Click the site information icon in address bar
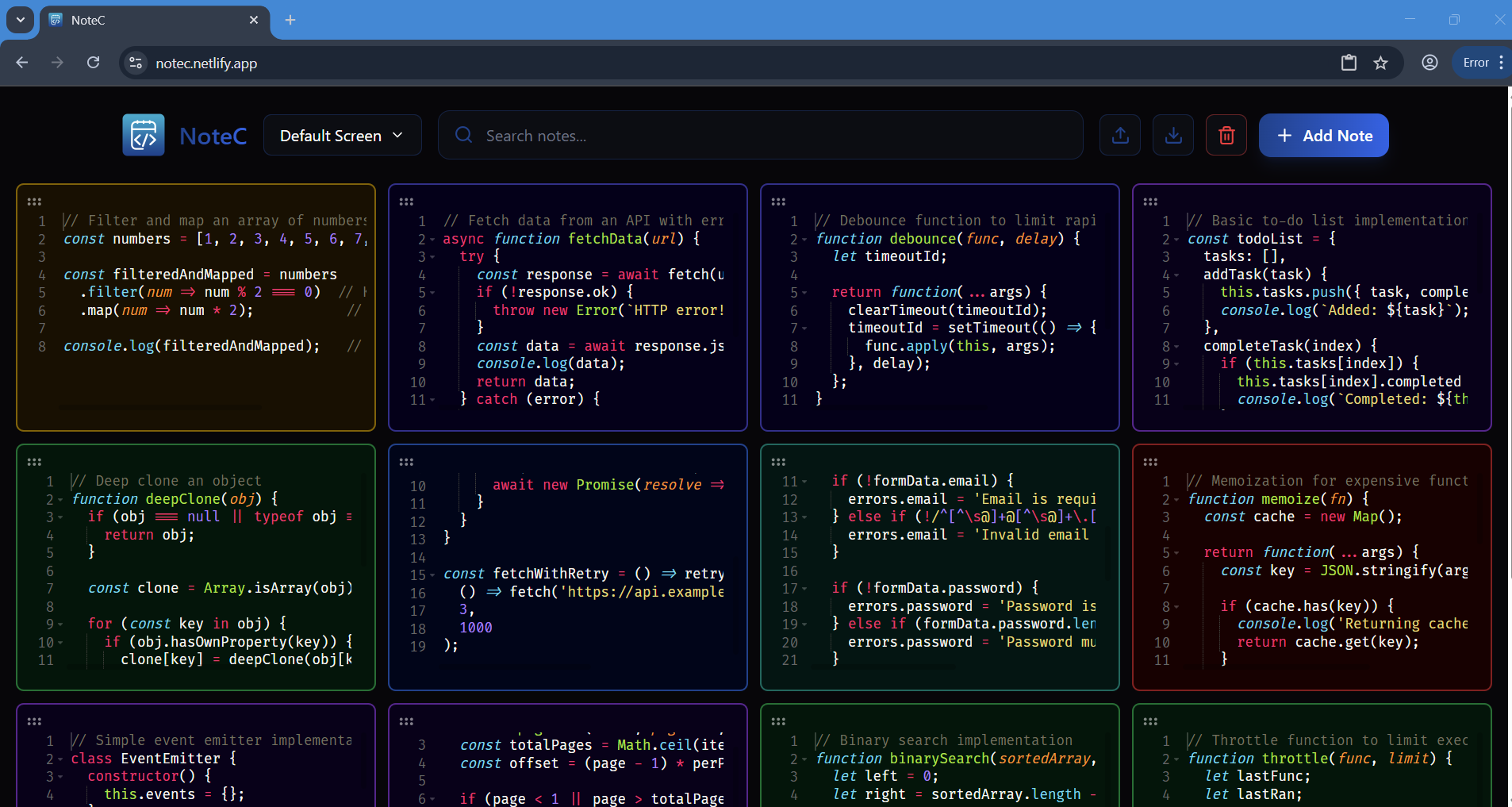The width and height of the screenshot is (1512, 807). tap(136, 63)
